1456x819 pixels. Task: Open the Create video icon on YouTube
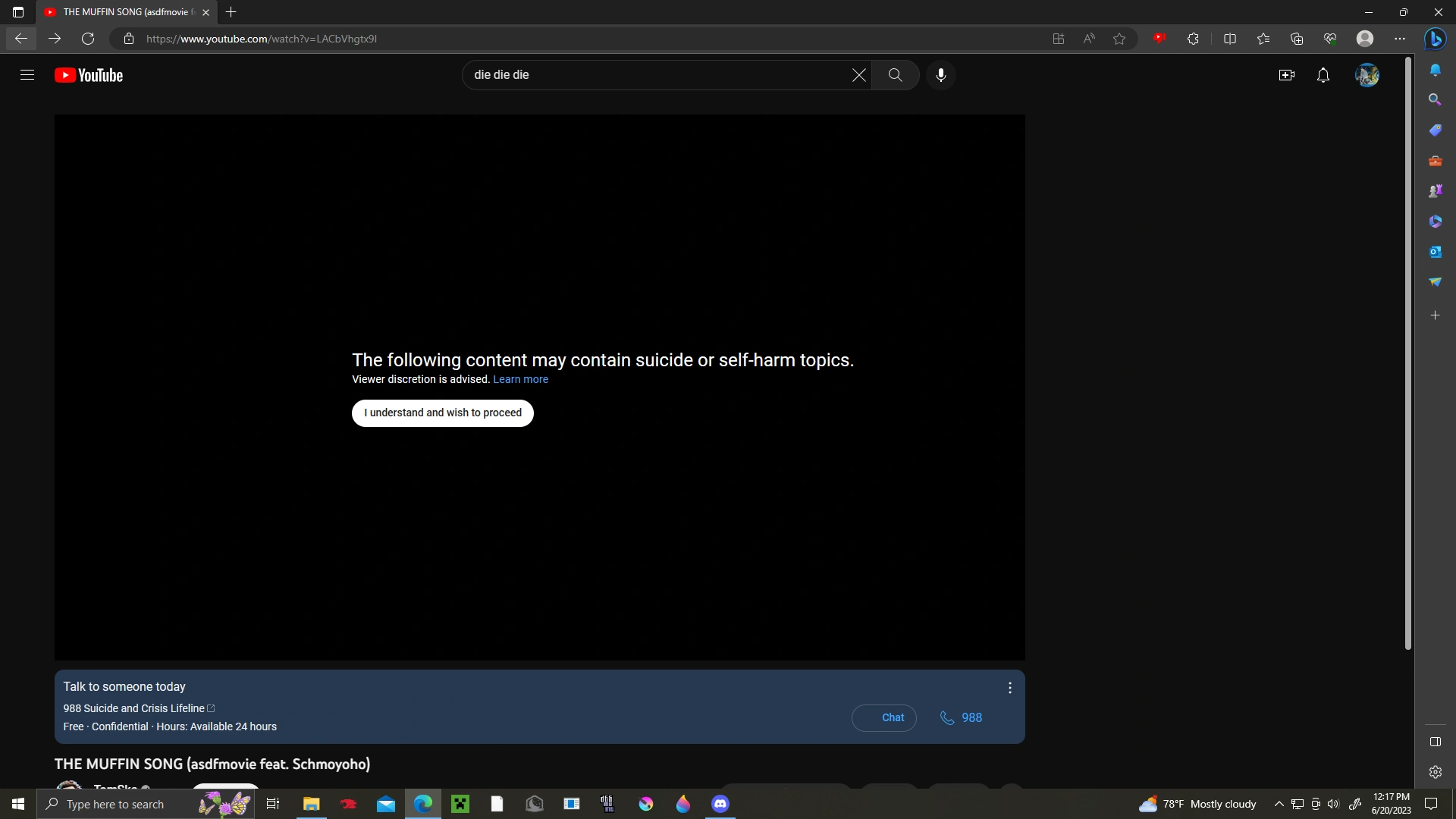pyautogui.click(x=1287, y=75)
